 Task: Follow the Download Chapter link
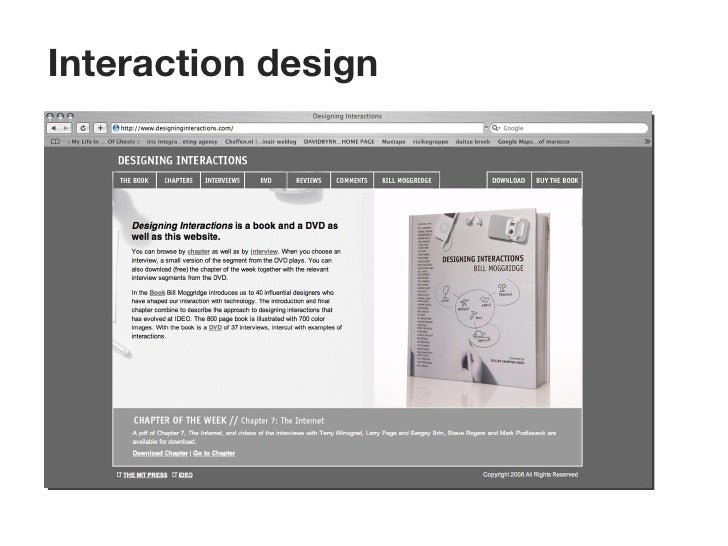click(x=160, y=453)
